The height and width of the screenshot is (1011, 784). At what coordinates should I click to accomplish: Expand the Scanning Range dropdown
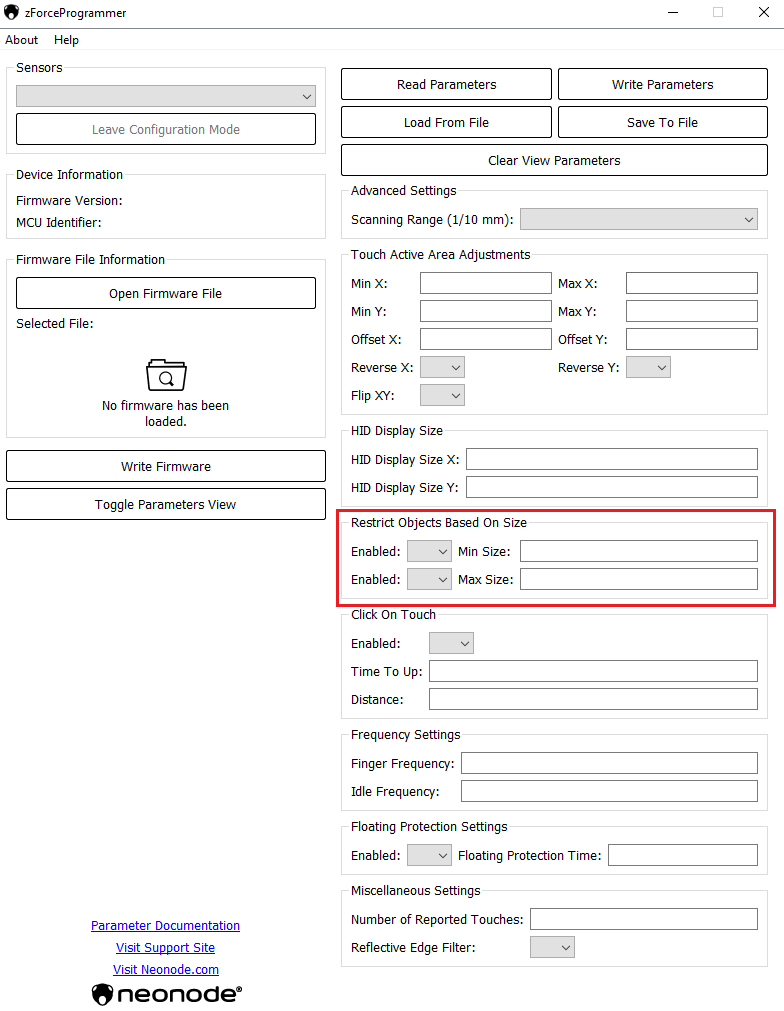point(639,219)
